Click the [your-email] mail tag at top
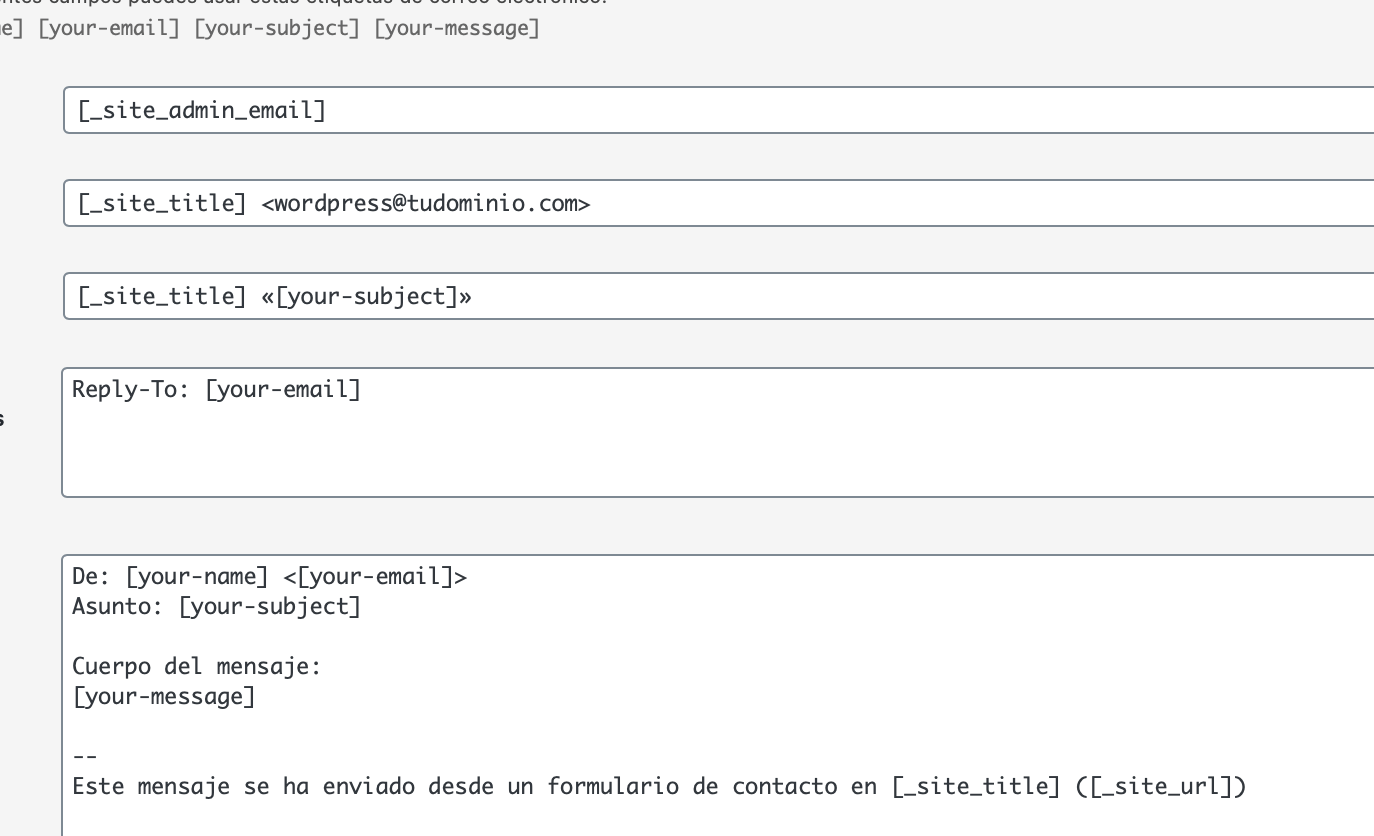The height and width of the screenshot is (836, 1374). (x=109, y=28)
